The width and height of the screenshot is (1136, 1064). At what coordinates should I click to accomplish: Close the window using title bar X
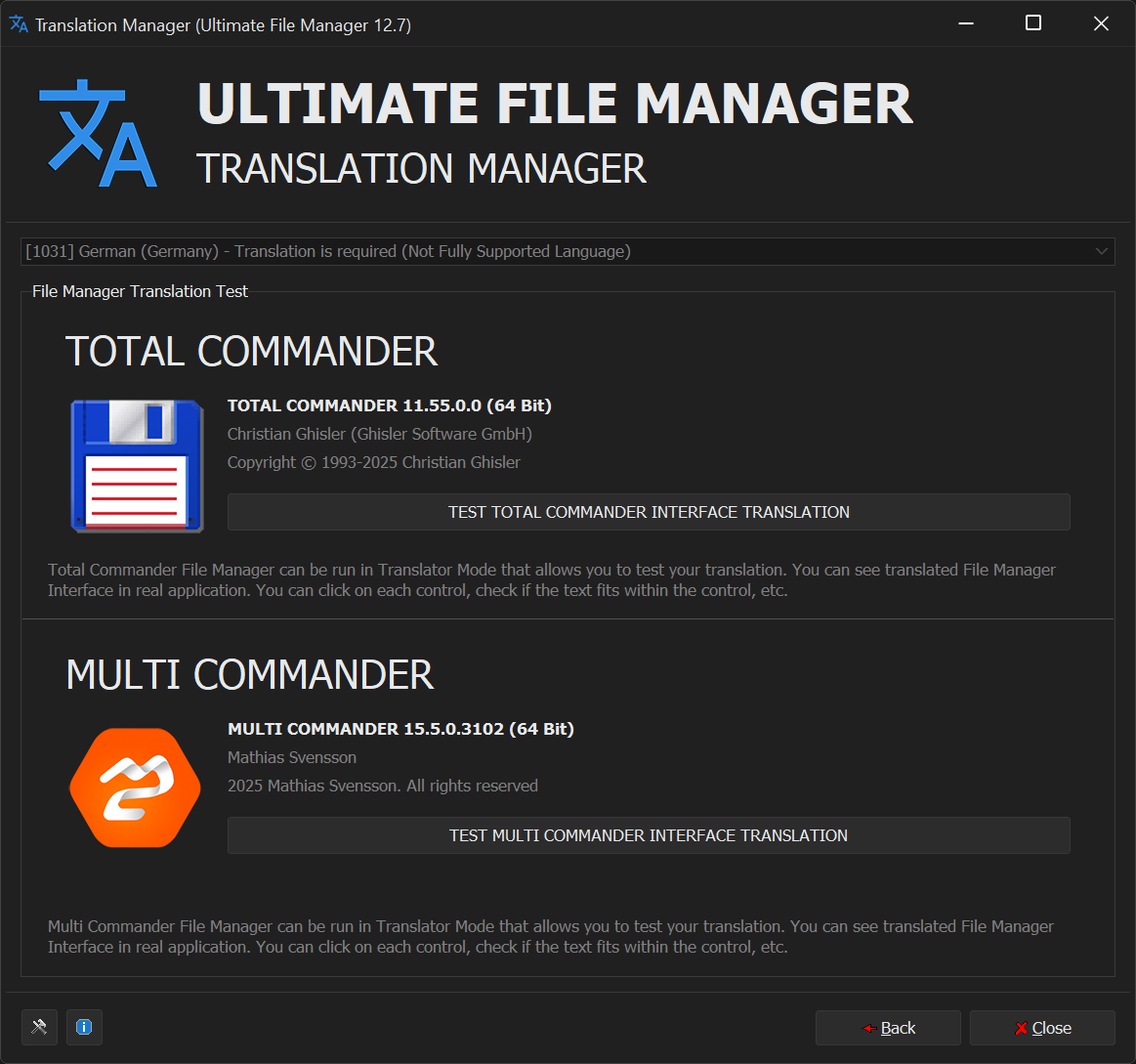[x=1101, y=23]
